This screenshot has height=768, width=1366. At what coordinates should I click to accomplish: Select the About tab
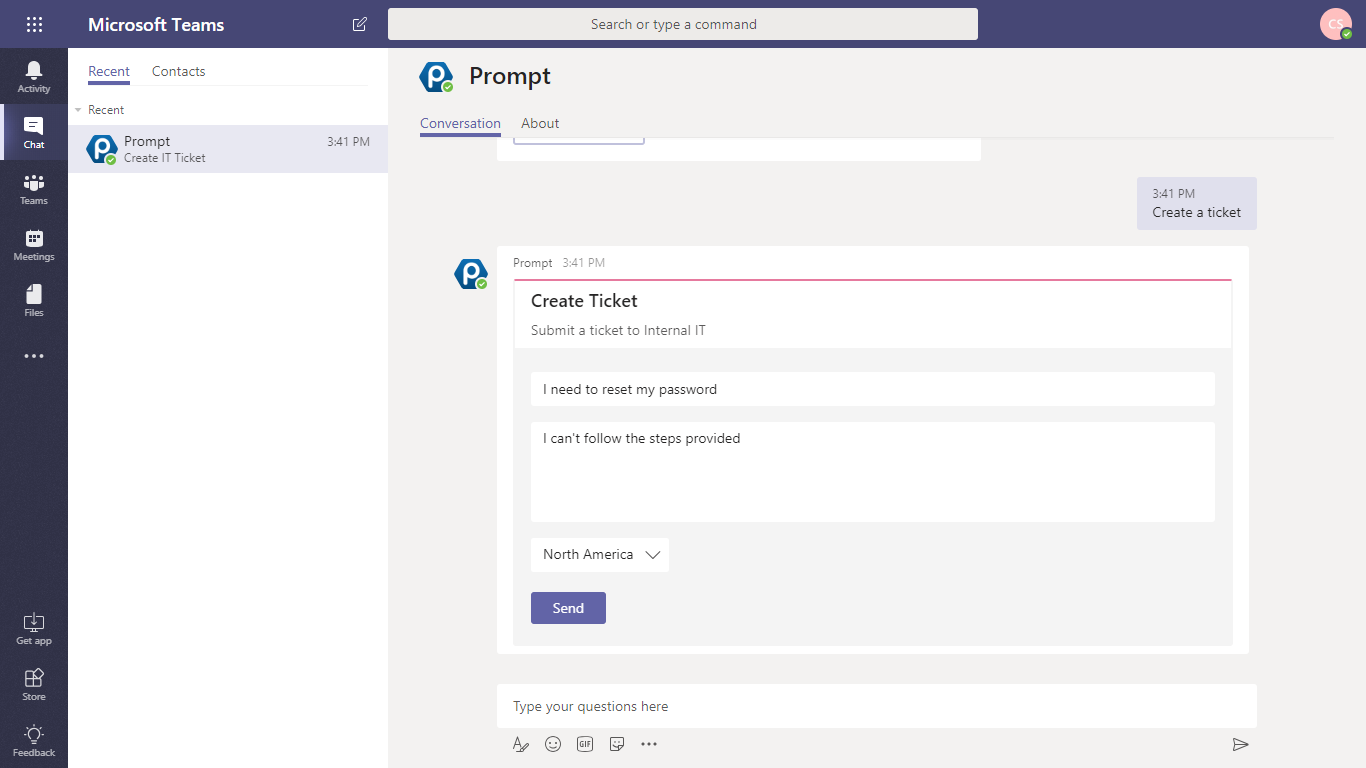540,124
